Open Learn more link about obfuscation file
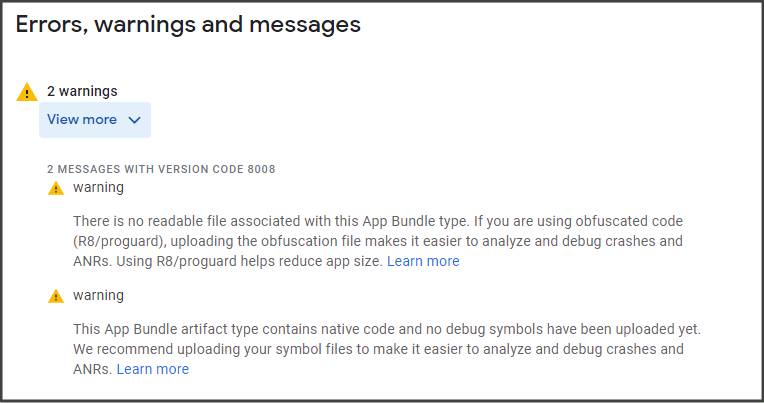This screenshot has width=764, height=403. (423, 261)
